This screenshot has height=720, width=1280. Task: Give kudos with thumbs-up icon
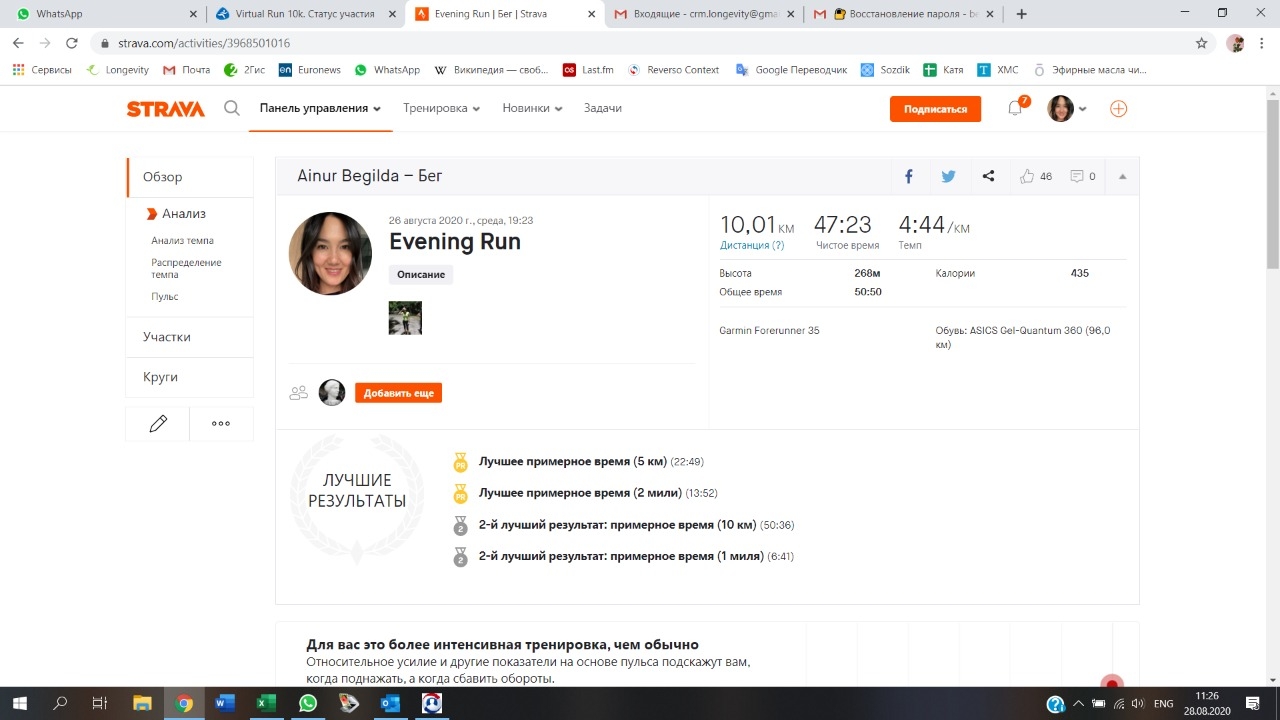[1027, 176]
